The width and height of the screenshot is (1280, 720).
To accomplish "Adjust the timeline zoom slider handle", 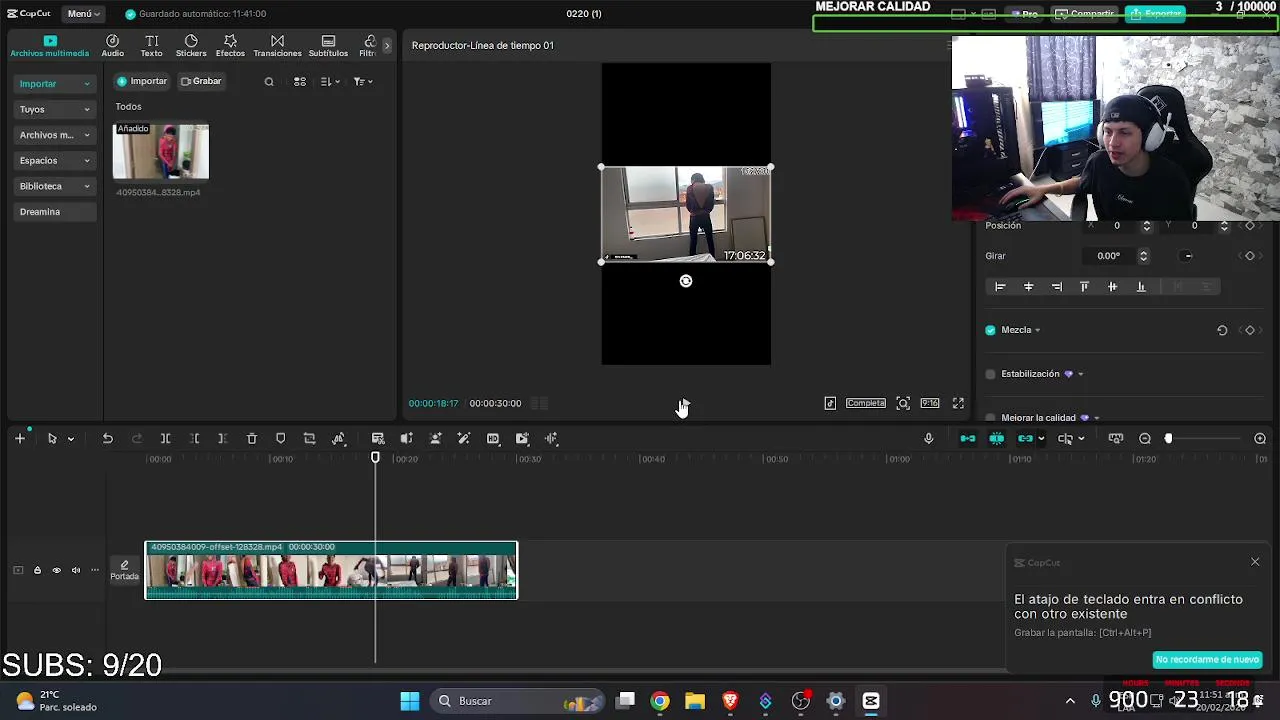I will click(1168, 439).
